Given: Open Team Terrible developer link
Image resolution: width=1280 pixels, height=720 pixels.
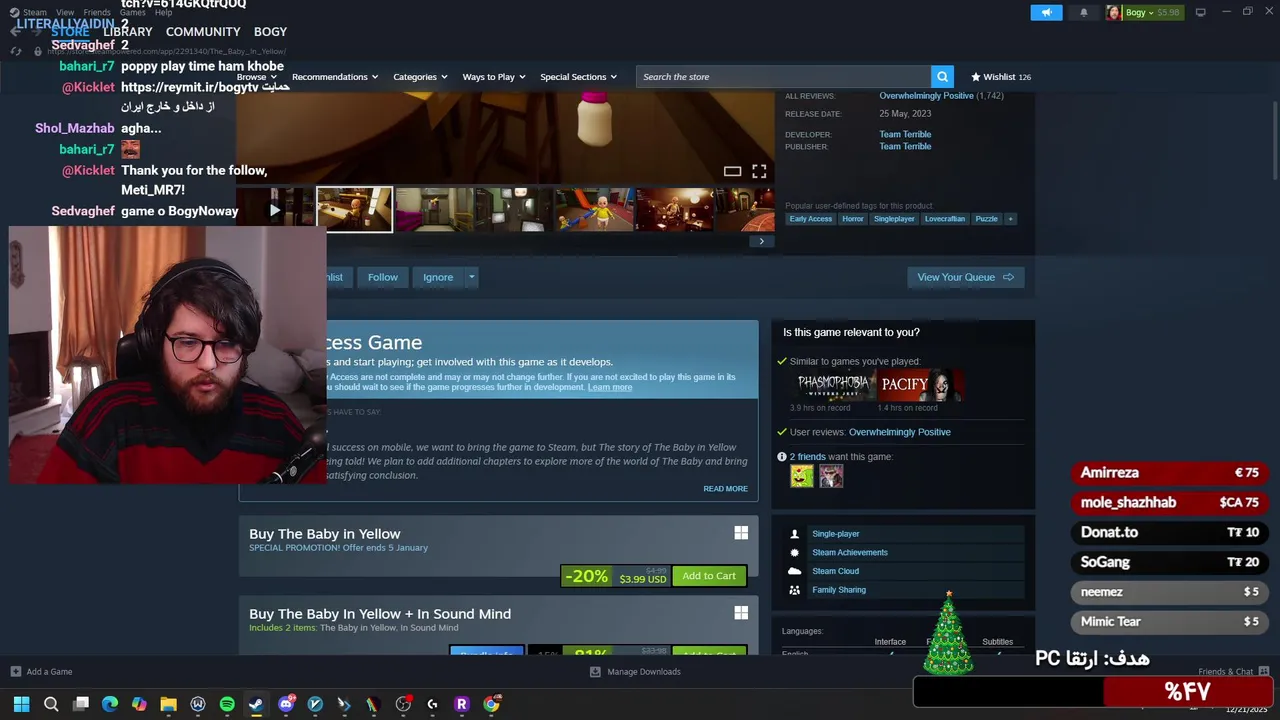Looking at the screenshot, I should tap(905, 134).
